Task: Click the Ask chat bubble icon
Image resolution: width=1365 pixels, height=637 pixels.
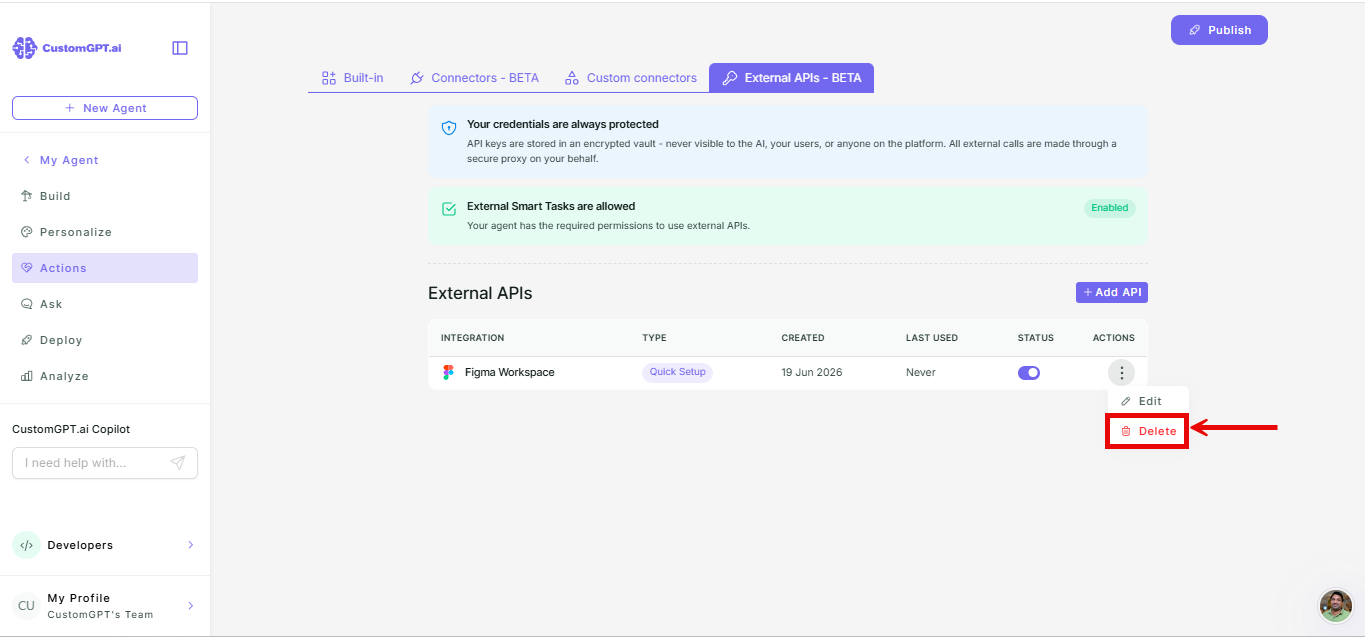Action: point(27,304)
